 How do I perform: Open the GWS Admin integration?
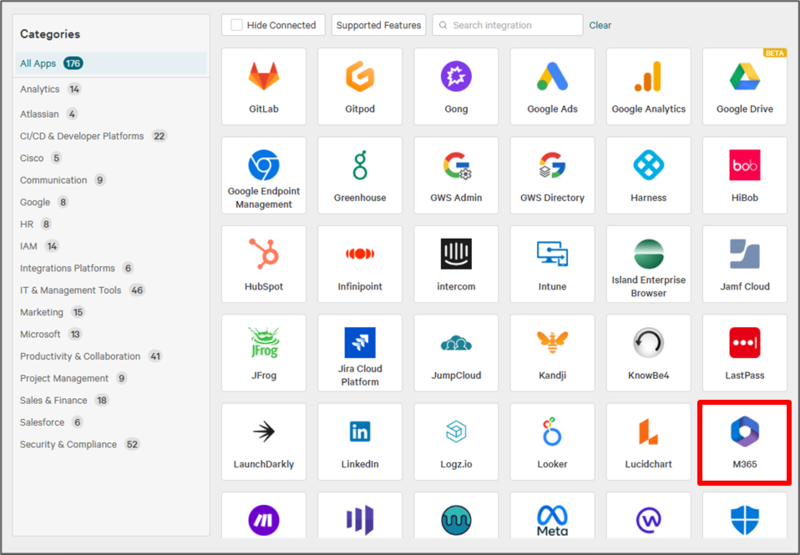[x=456, y=175]
